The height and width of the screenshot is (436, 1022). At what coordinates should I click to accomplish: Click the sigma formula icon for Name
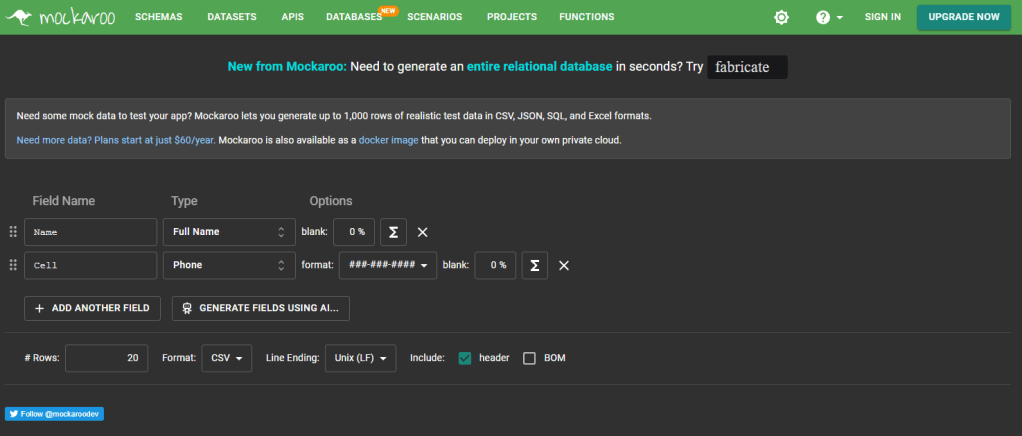(393, 232)
